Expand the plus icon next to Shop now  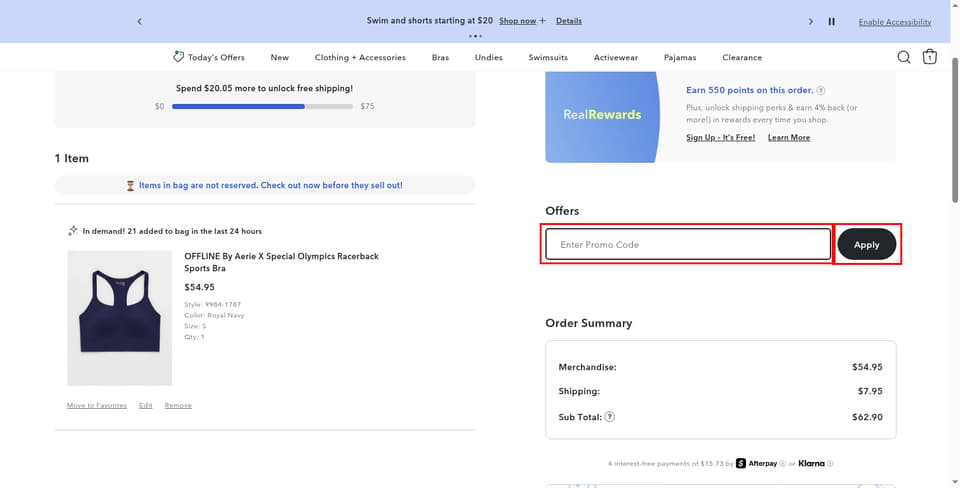click(542, 21)
